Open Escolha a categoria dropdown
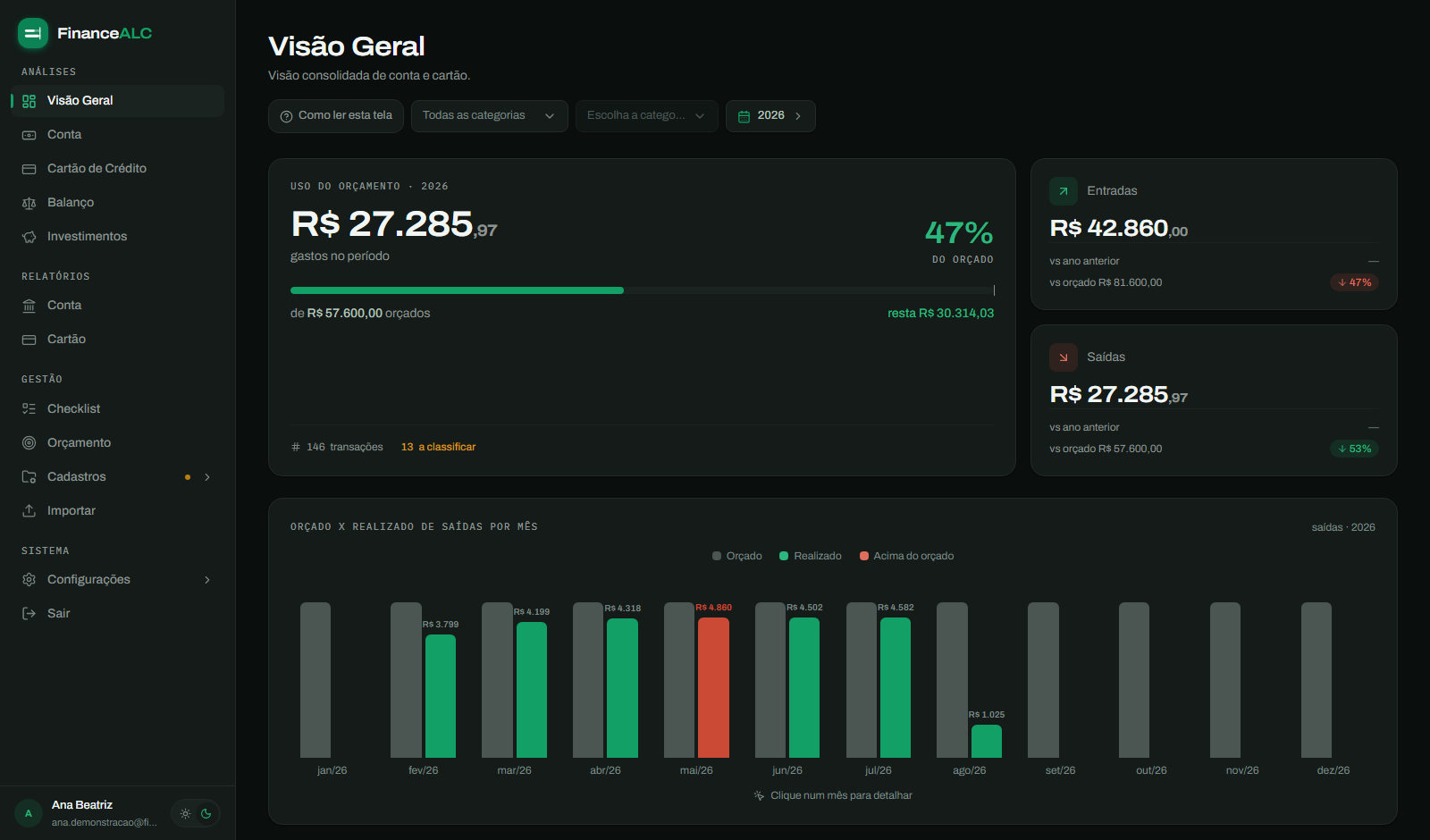Screen dimensions: 1430x840 (647, 116)
